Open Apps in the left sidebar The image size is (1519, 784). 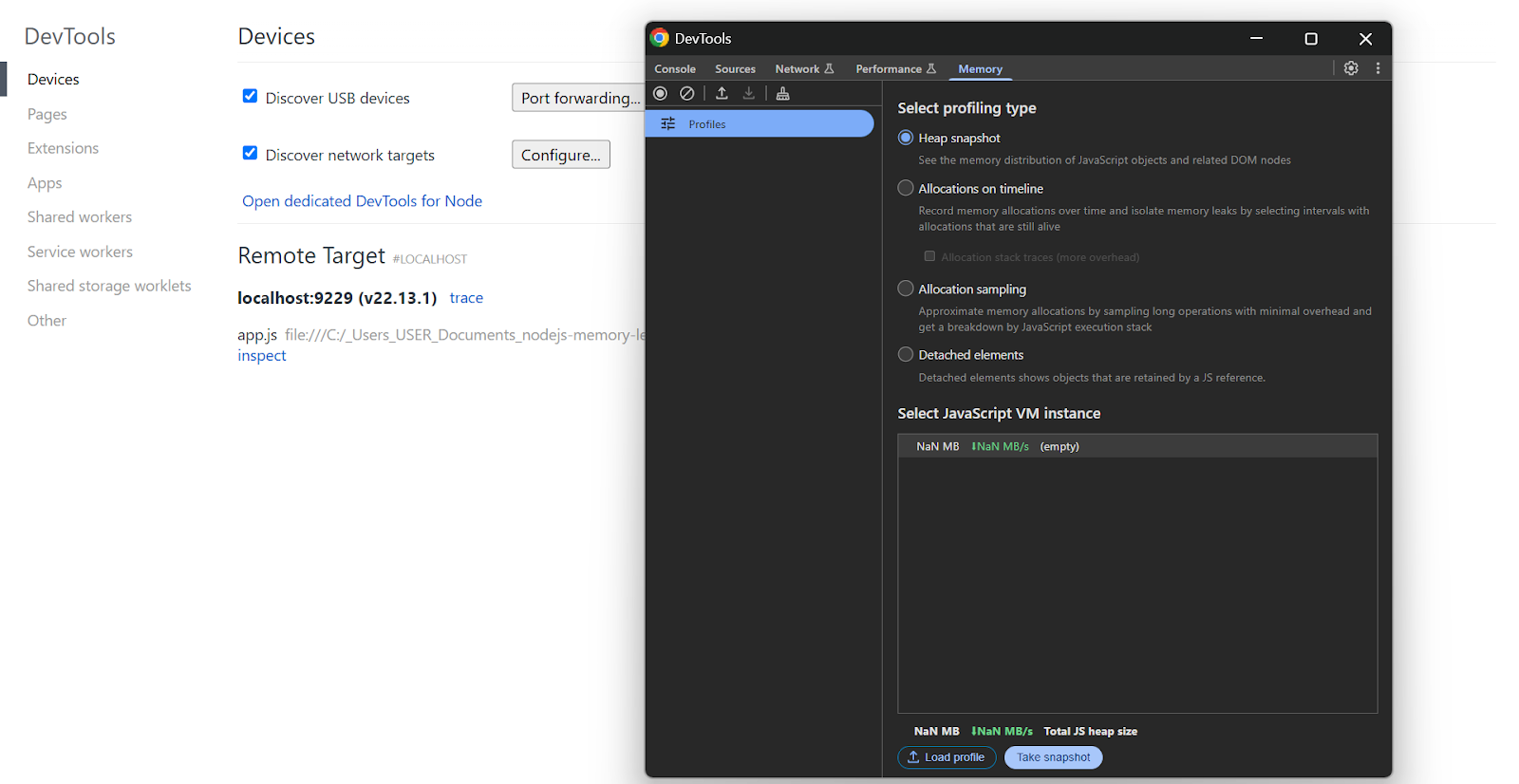tap(45, 183)
